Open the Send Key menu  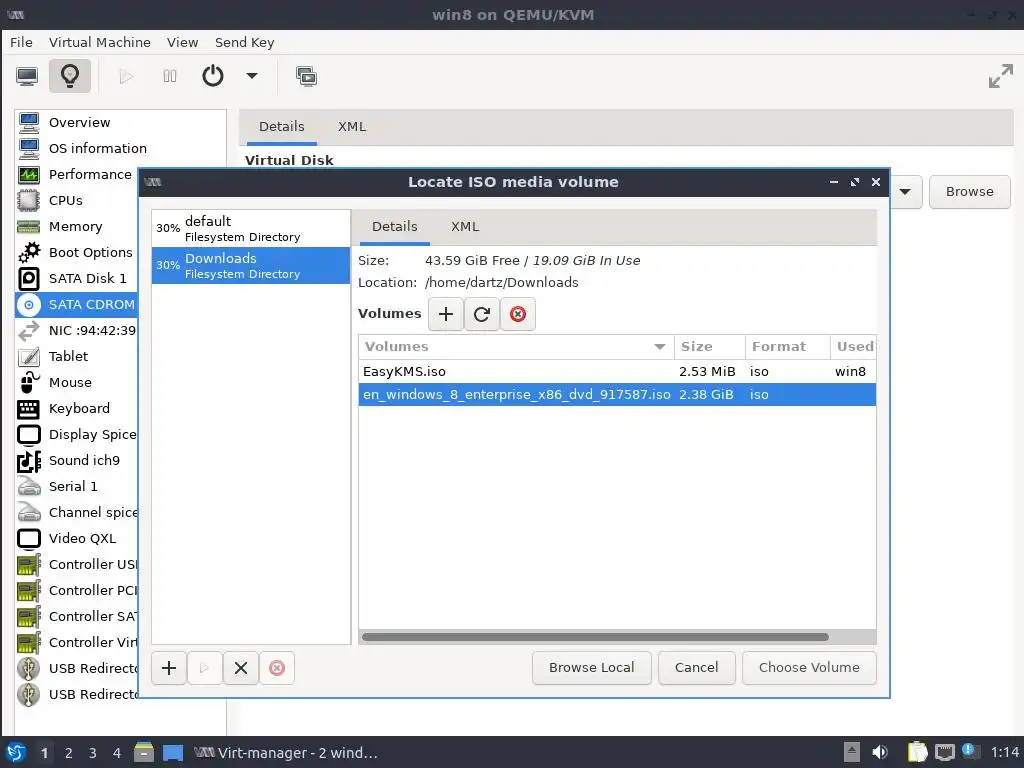(244, 42)
